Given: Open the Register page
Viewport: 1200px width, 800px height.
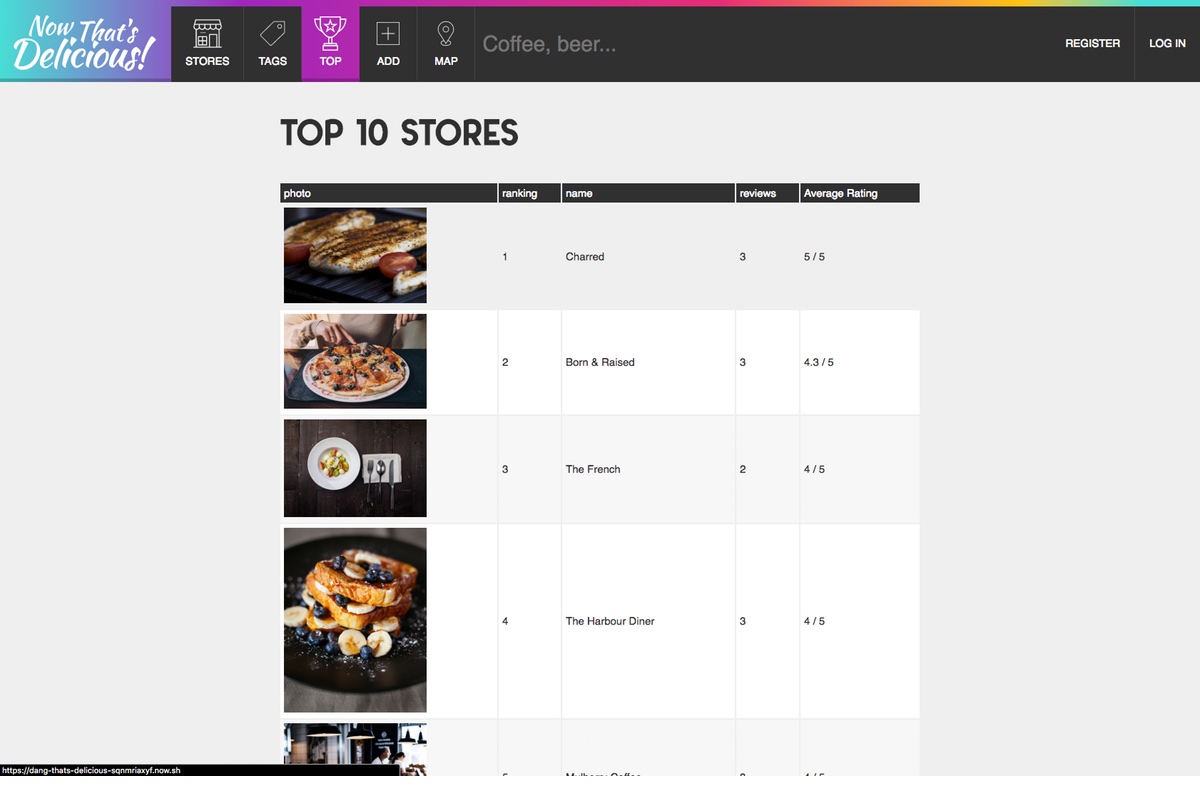Looking at the screenshot, I should (x=1092, y=44).
